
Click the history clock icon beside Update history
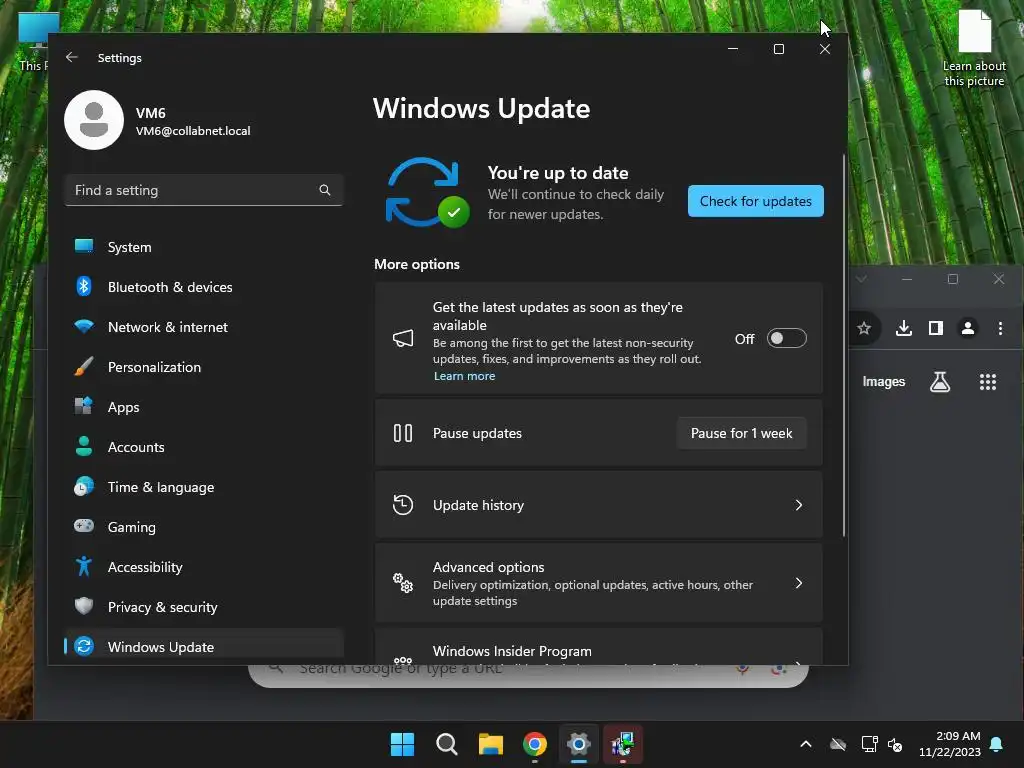tap(403, 505)
